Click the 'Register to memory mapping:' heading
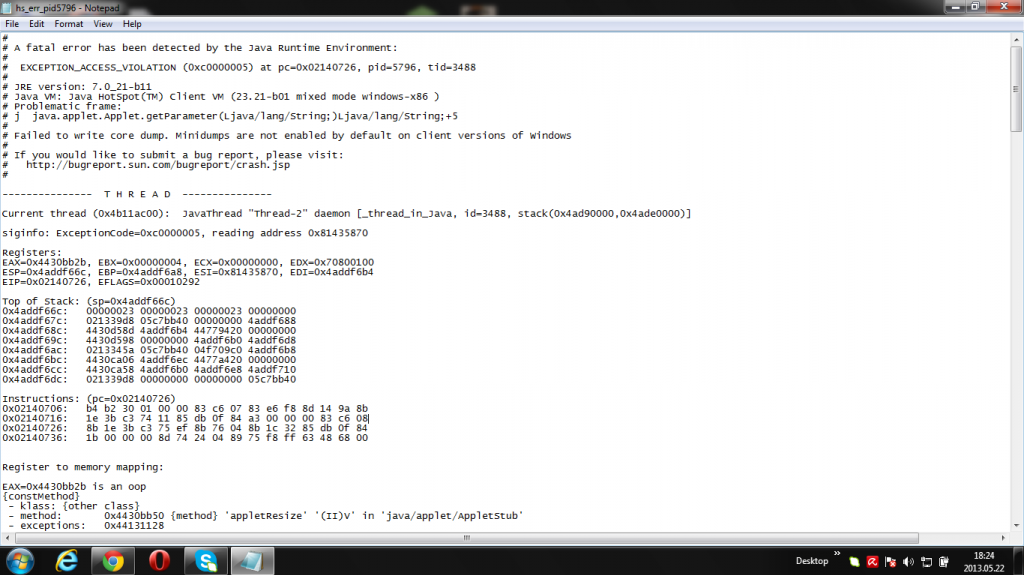This screenshot has width=1024, height=575. (83, 467)
